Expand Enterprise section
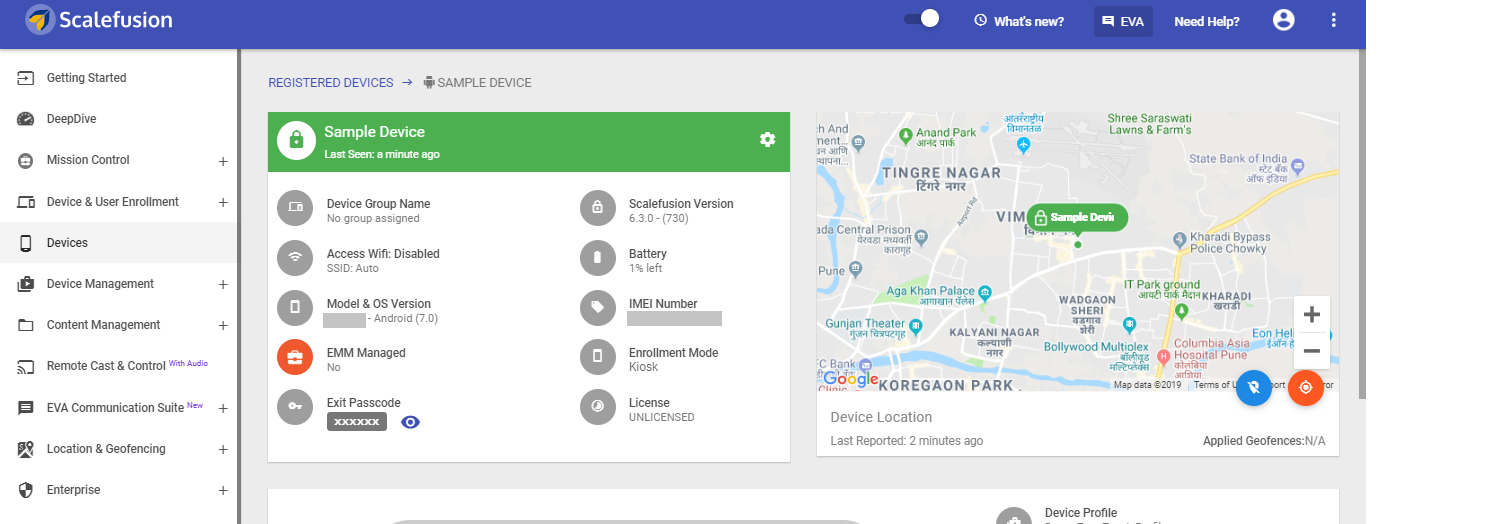Image resolution: width=1506 pixels, height=524 pixels. pos(223,491)
